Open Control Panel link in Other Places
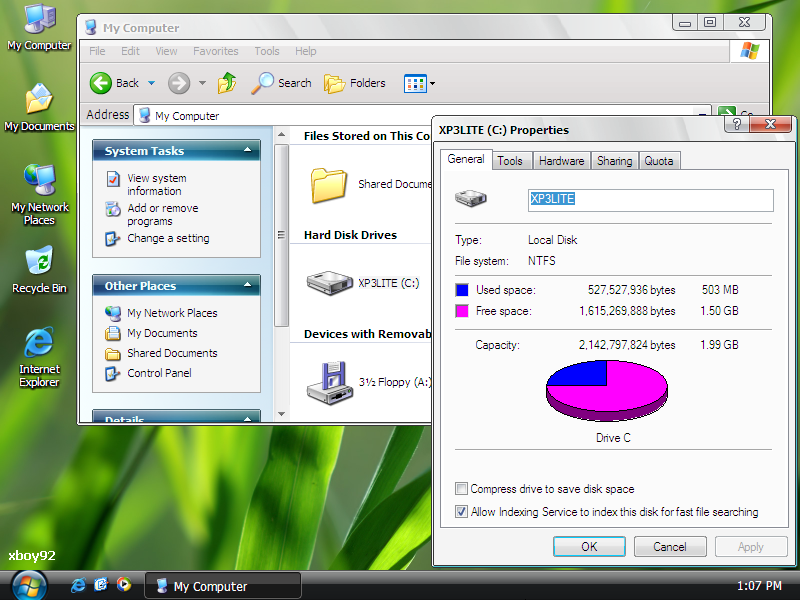 point(159,373)
